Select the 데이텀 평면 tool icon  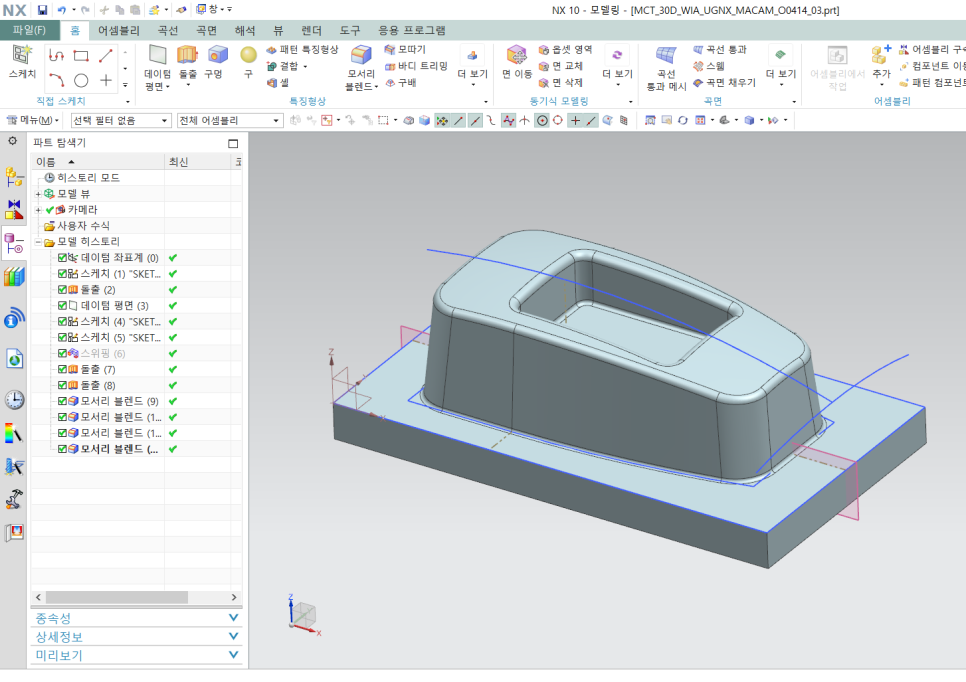click(x=158, y=55)
